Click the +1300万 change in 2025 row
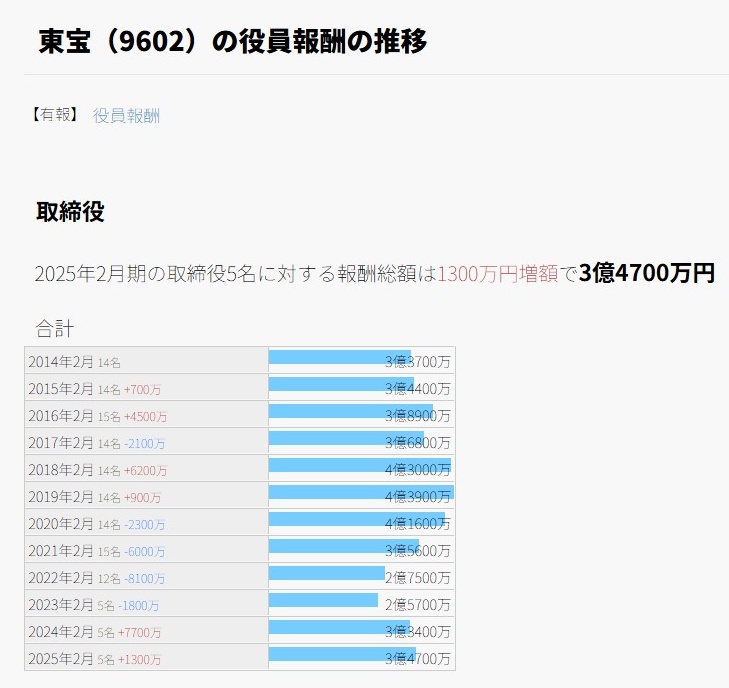729x688 pixels. click(x=139, y=659)
